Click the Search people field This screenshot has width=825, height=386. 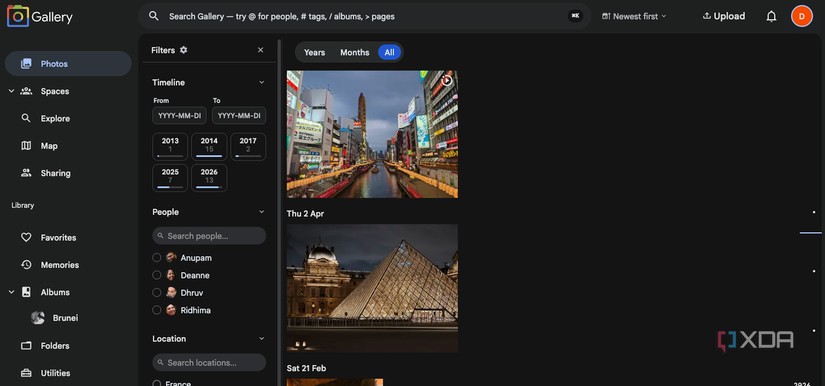(x=209, y=236)
